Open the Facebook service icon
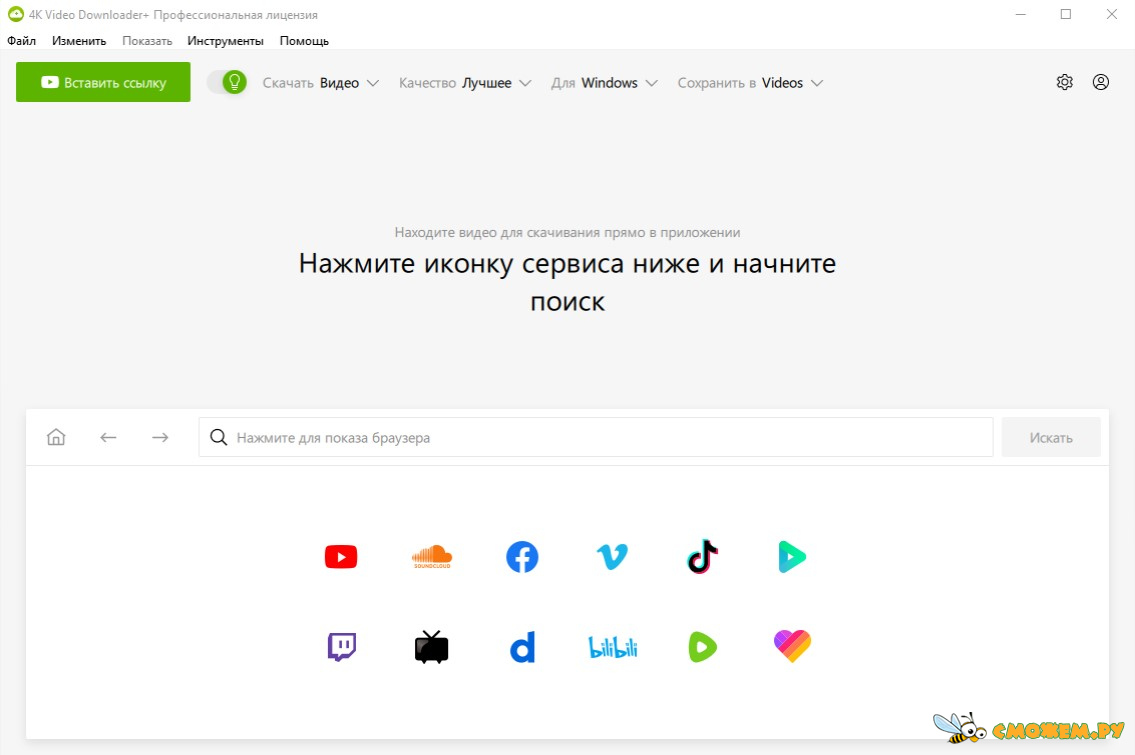1135x755 pixels. pyautogui.click(x=522, y=557)
